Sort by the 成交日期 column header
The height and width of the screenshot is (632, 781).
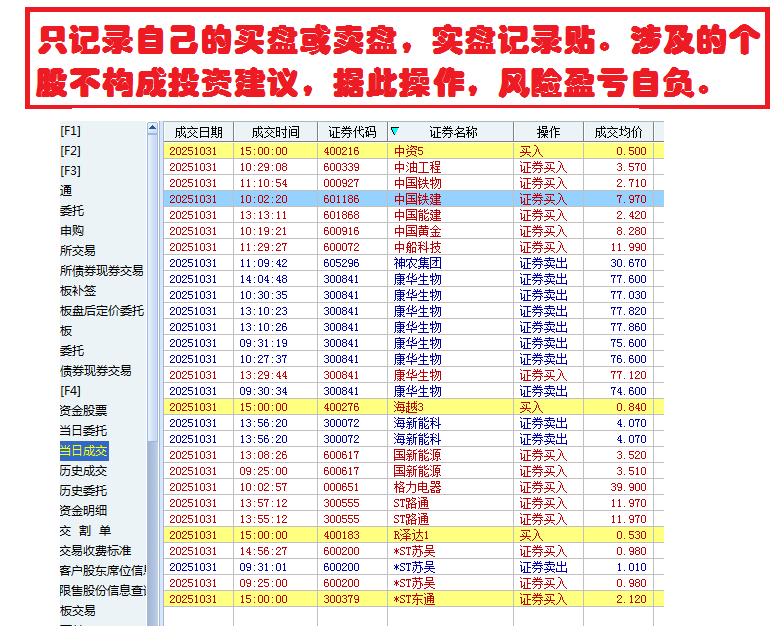click(198, 132)
